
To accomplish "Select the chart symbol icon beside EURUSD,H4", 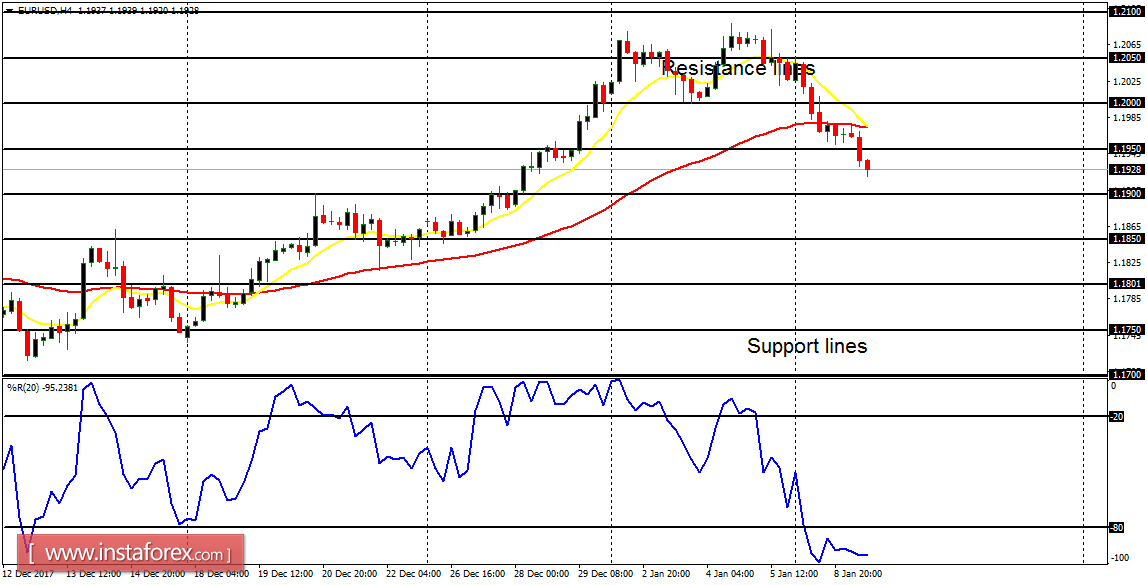I will (x=8, y=9).
